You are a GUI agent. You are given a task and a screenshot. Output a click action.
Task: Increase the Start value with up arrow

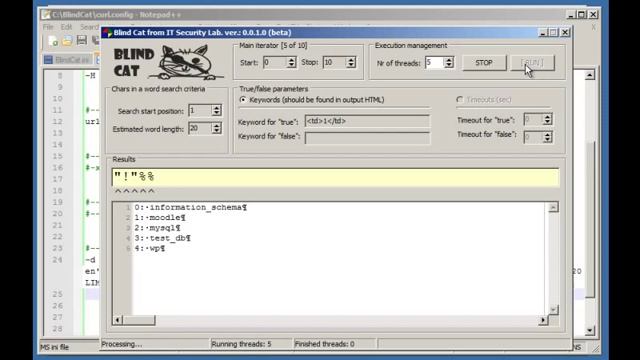pyautogui.click(x=291, y=60)
